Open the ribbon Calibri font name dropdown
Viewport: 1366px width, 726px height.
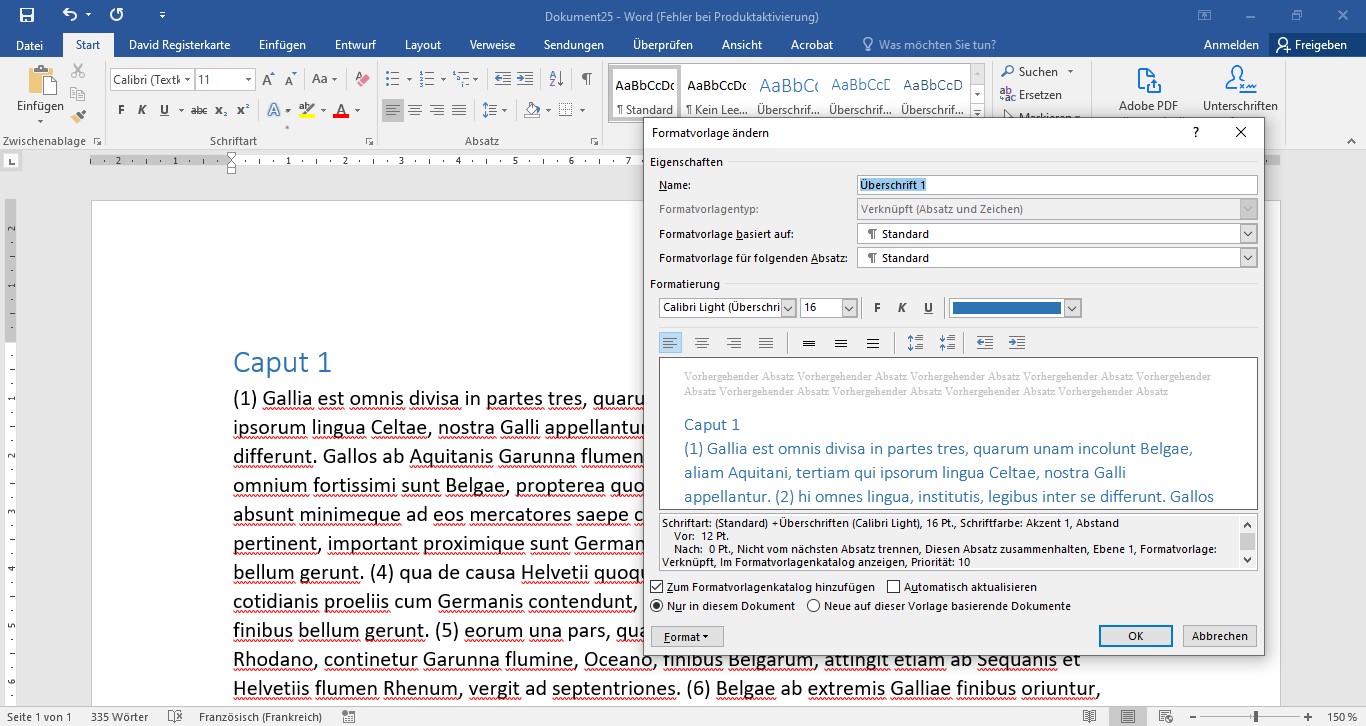pos(187,79)
